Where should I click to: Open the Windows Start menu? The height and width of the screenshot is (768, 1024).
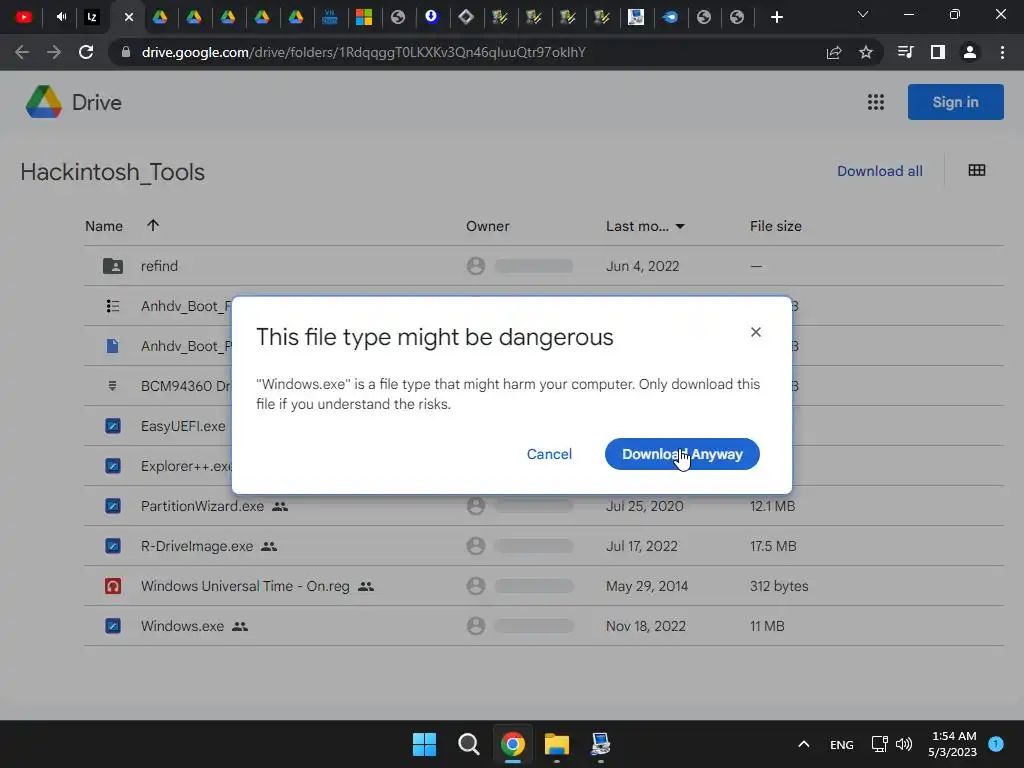pos(424,744)
